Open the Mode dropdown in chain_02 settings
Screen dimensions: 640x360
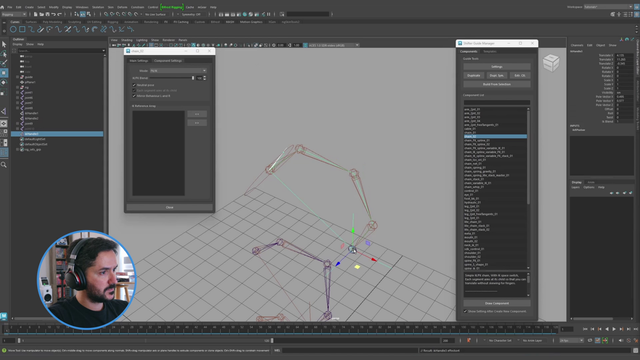tap(178, 71)
